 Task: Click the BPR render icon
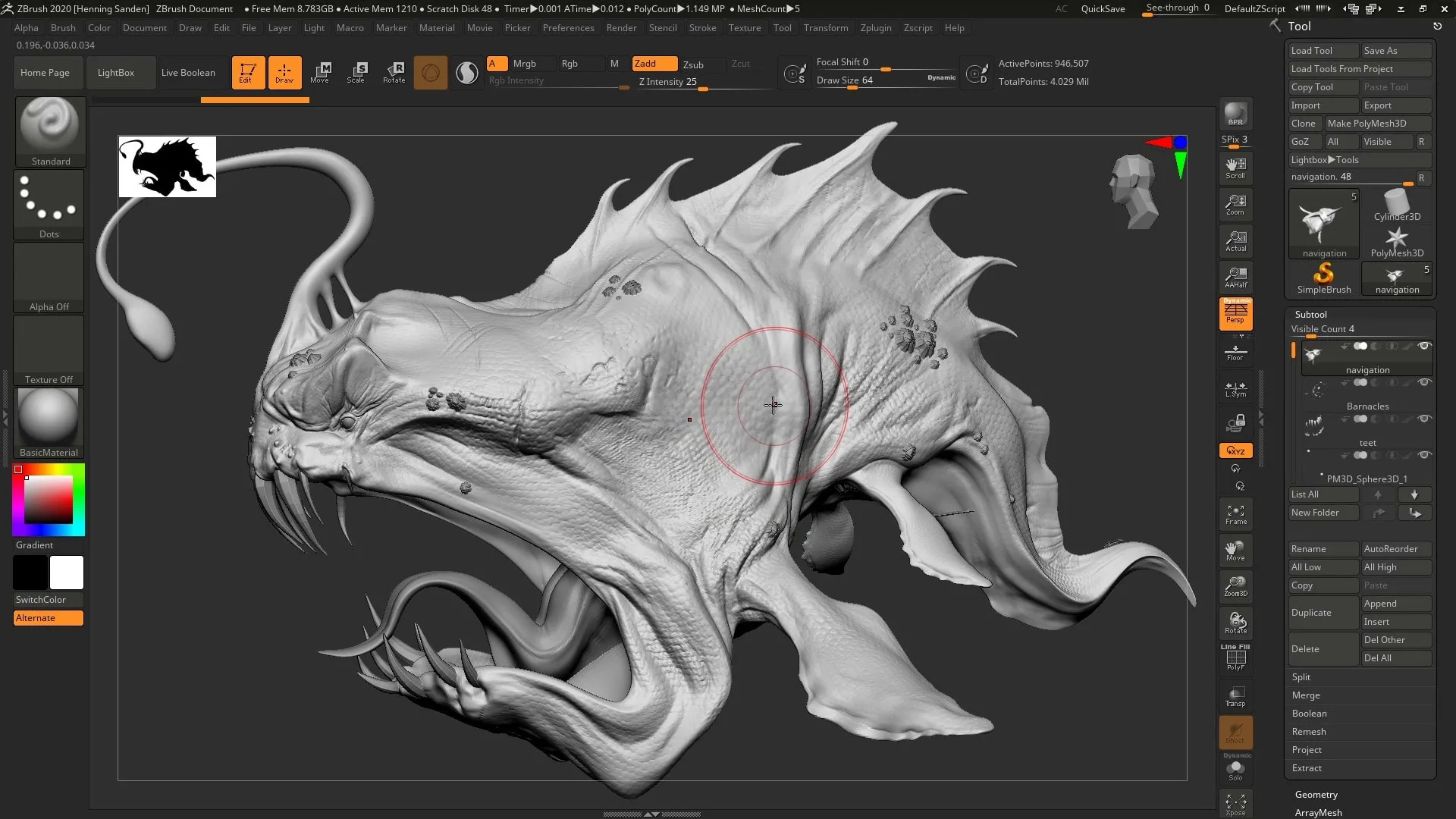[1235, 114]
